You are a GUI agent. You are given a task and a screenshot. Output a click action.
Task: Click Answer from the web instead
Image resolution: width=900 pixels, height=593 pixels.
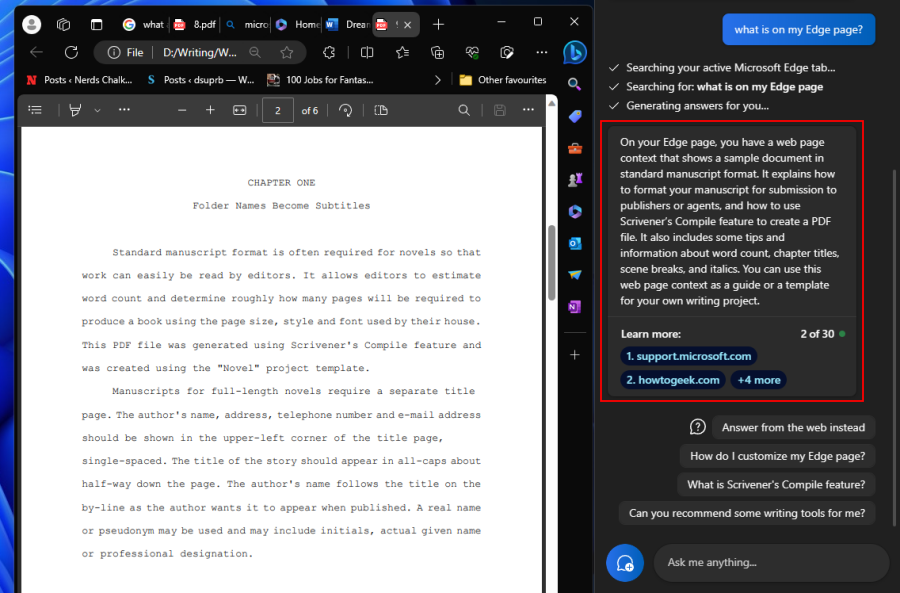793,427
